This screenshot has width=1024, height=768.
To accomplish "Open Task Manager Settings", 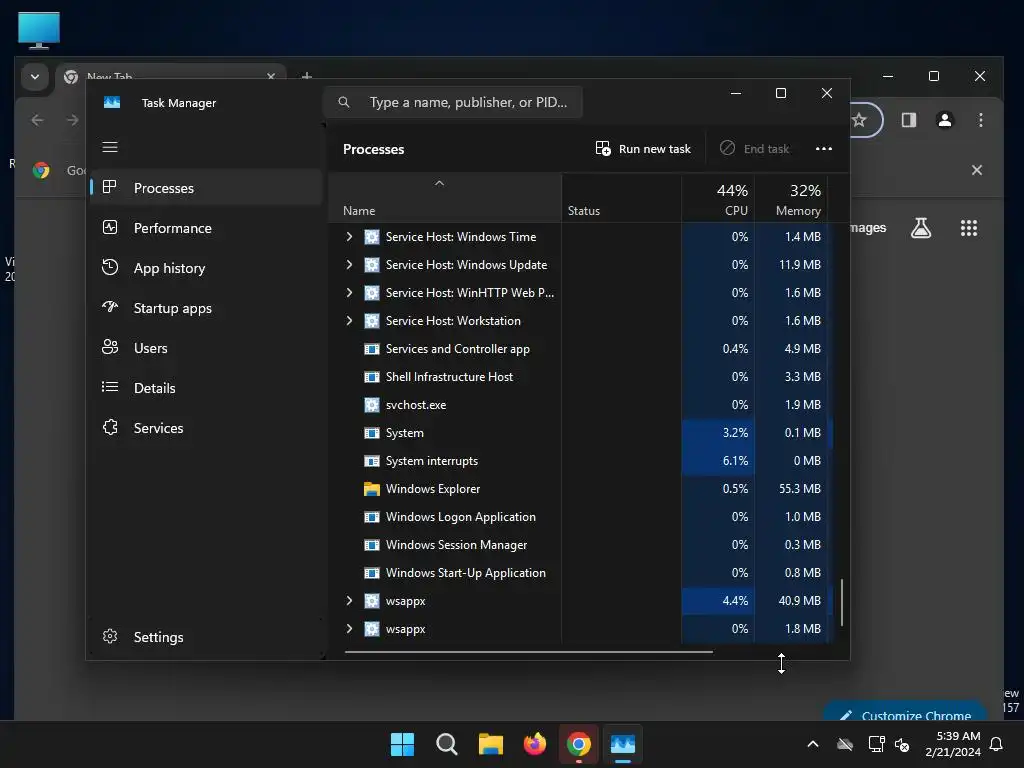I will pyautogui.click(x=206, y=637).
